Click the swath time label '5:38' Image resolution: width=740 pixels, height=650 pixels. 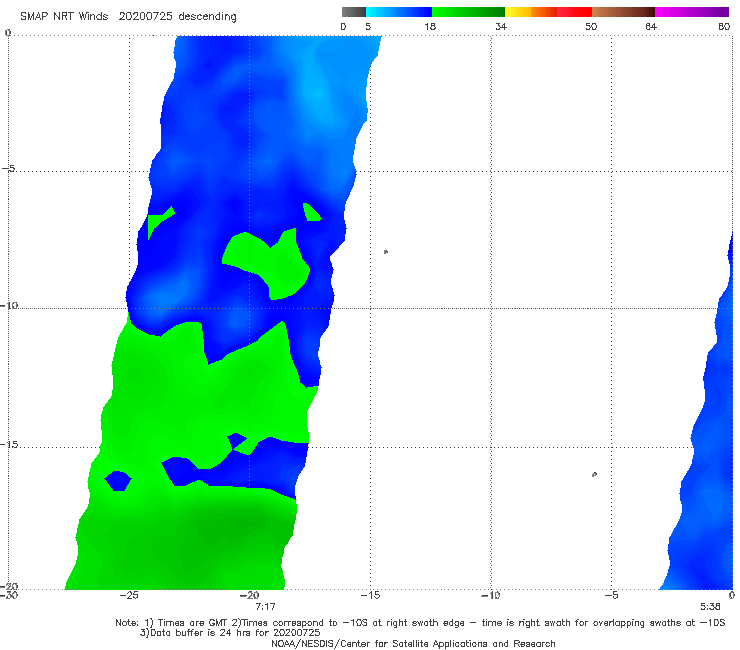click(710, 607)
